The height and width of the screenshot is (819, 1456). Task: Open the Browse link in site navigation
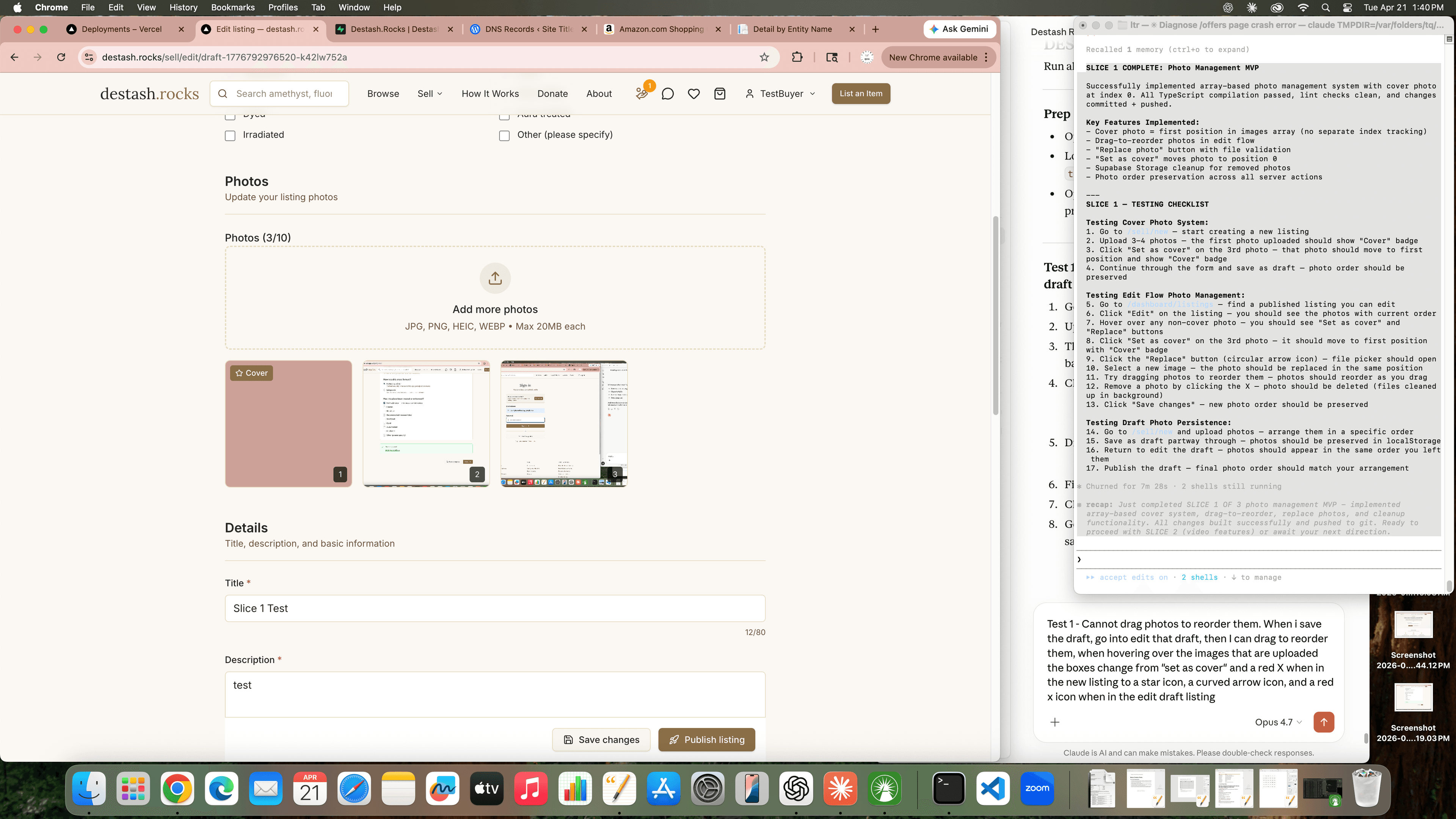pyautogui.click(x=383, y=94)
